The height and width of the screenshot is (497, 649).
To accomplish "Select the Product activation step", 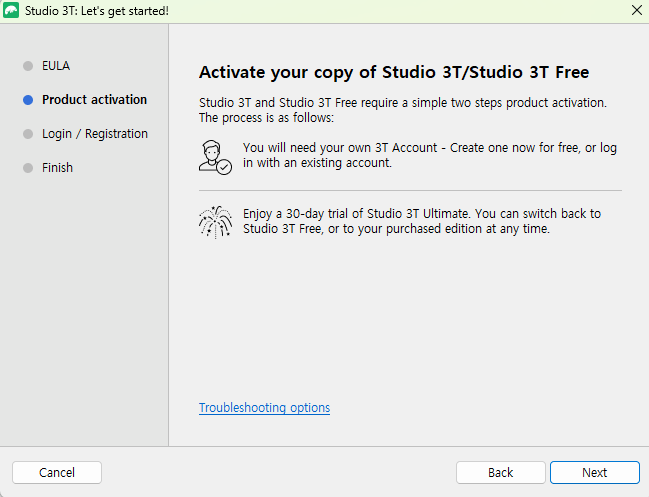I will (x=94, y=100).
